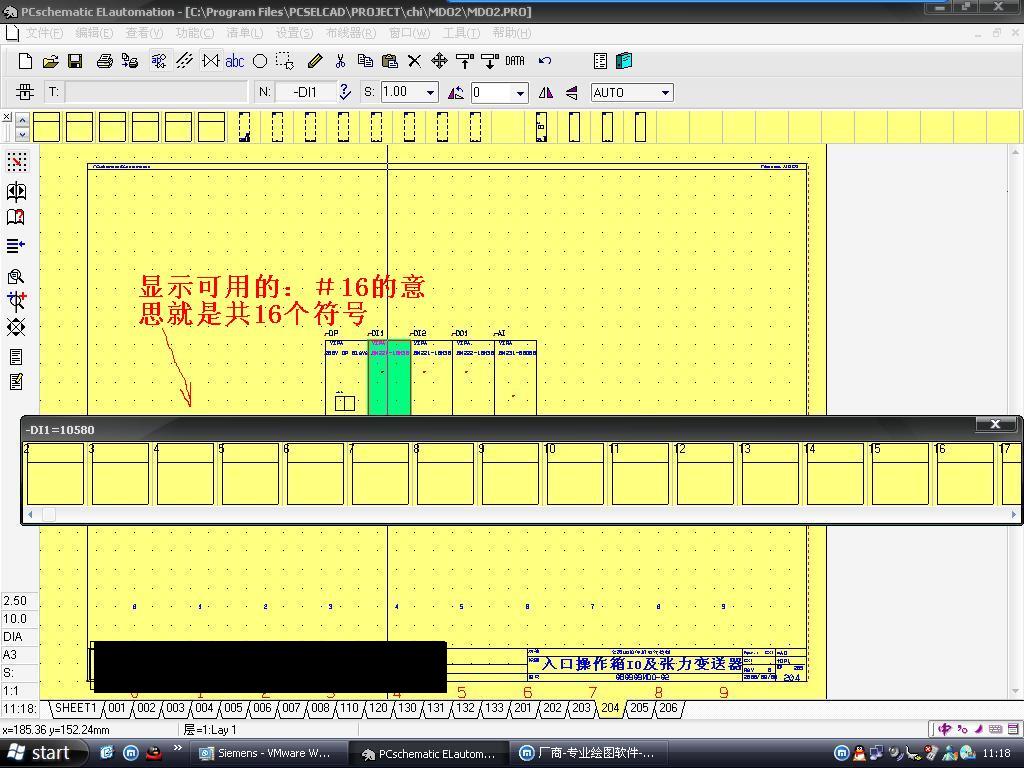
Task: Delete selection with the X icon
Action: pyautogui.click(x=414, y=61)
